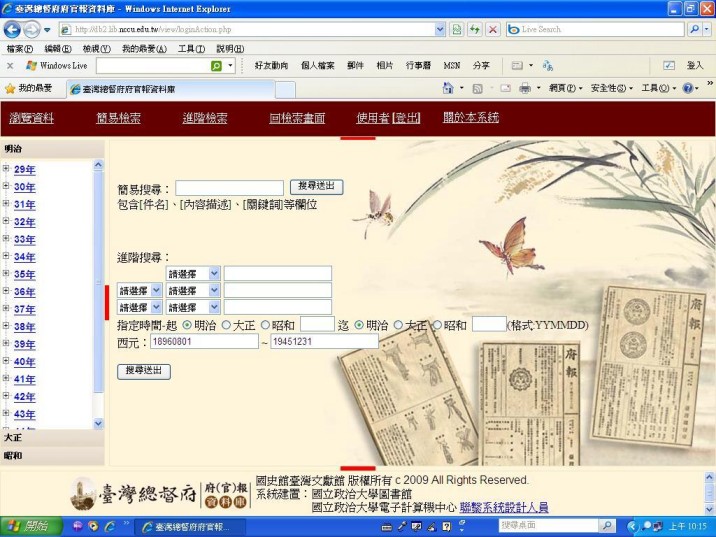Select 明治 radio for start date
716x537 pixels.
(x=187, y=325)
